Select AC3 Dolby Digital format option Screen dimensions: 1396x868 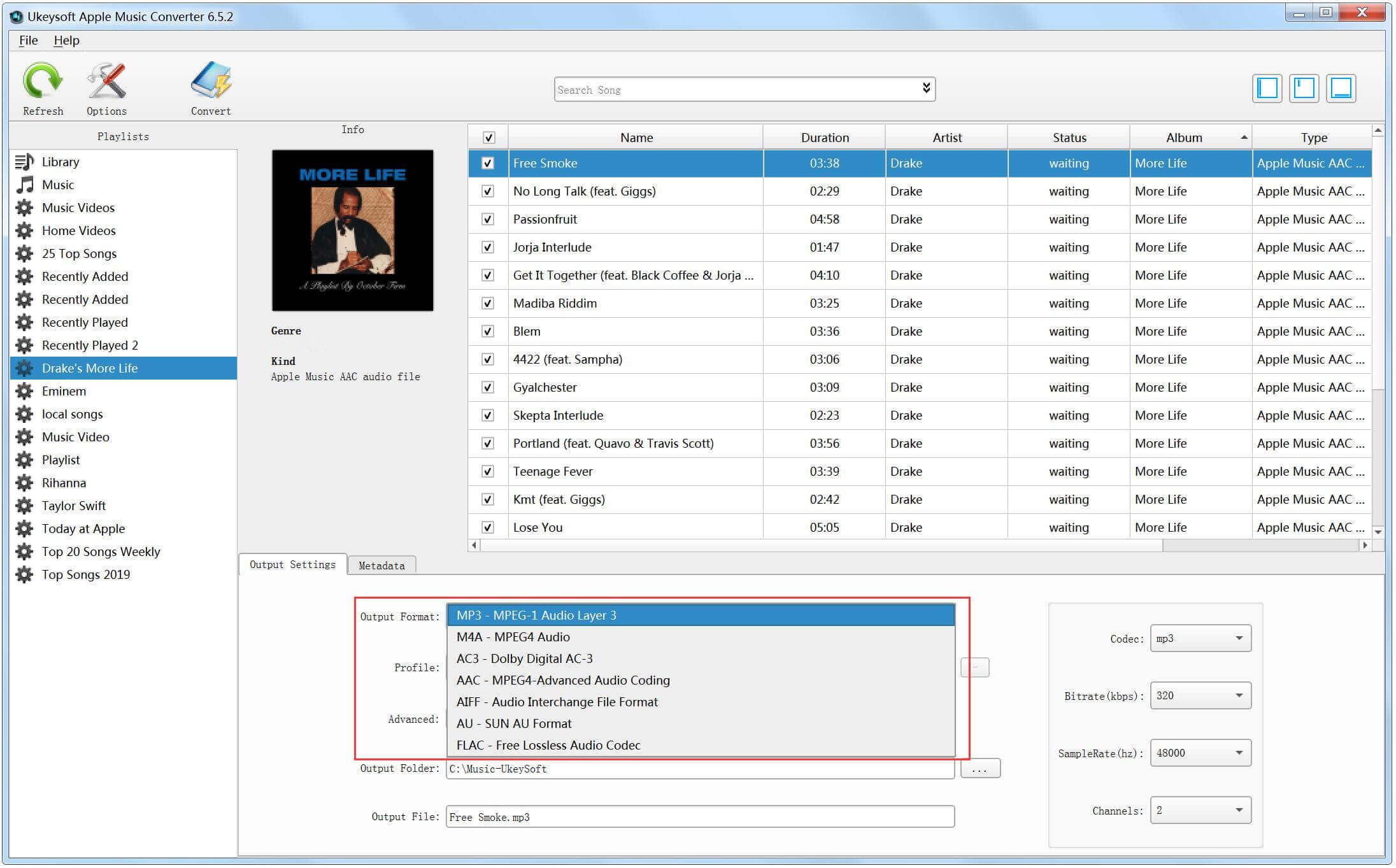coord(525,658)
